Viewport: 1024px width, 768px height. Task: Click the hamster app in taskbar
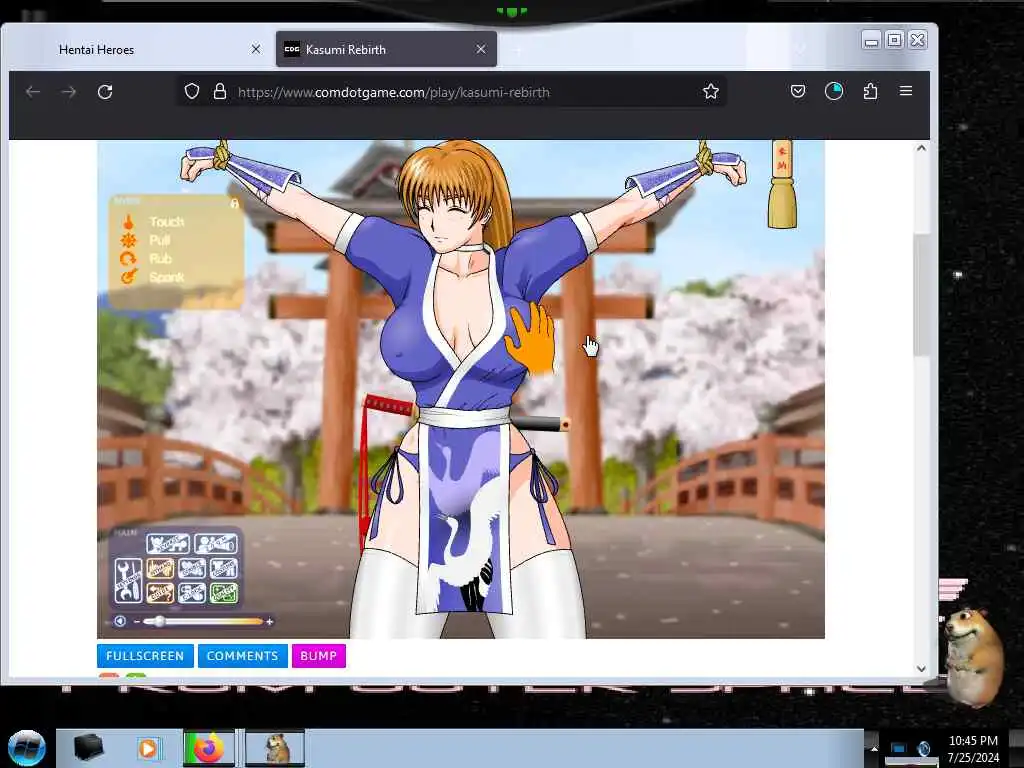tap(275, 748)
